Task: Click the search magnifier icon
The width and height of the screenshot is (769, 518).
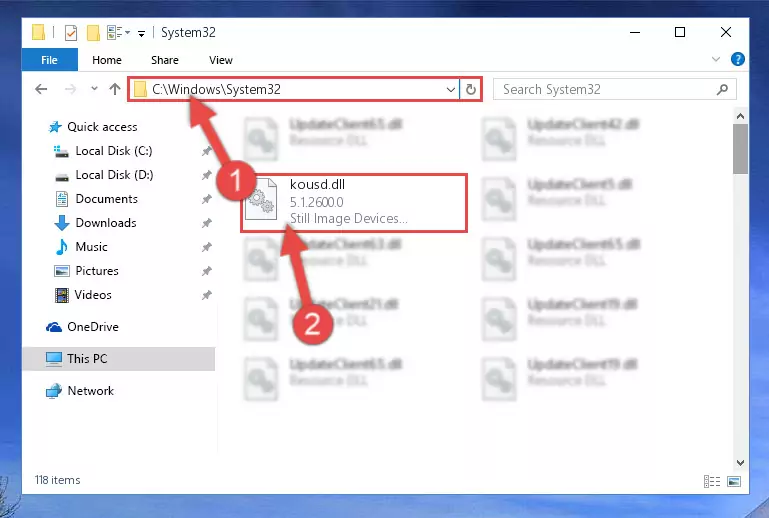Action: pyautogui.click(x=722, y=89)
